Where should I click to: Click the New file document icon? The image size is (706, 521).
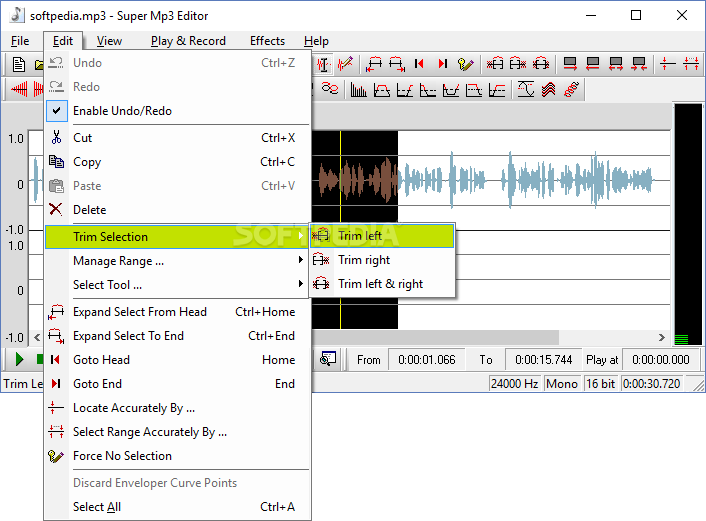pyautogui.click(x=18, y=64)
